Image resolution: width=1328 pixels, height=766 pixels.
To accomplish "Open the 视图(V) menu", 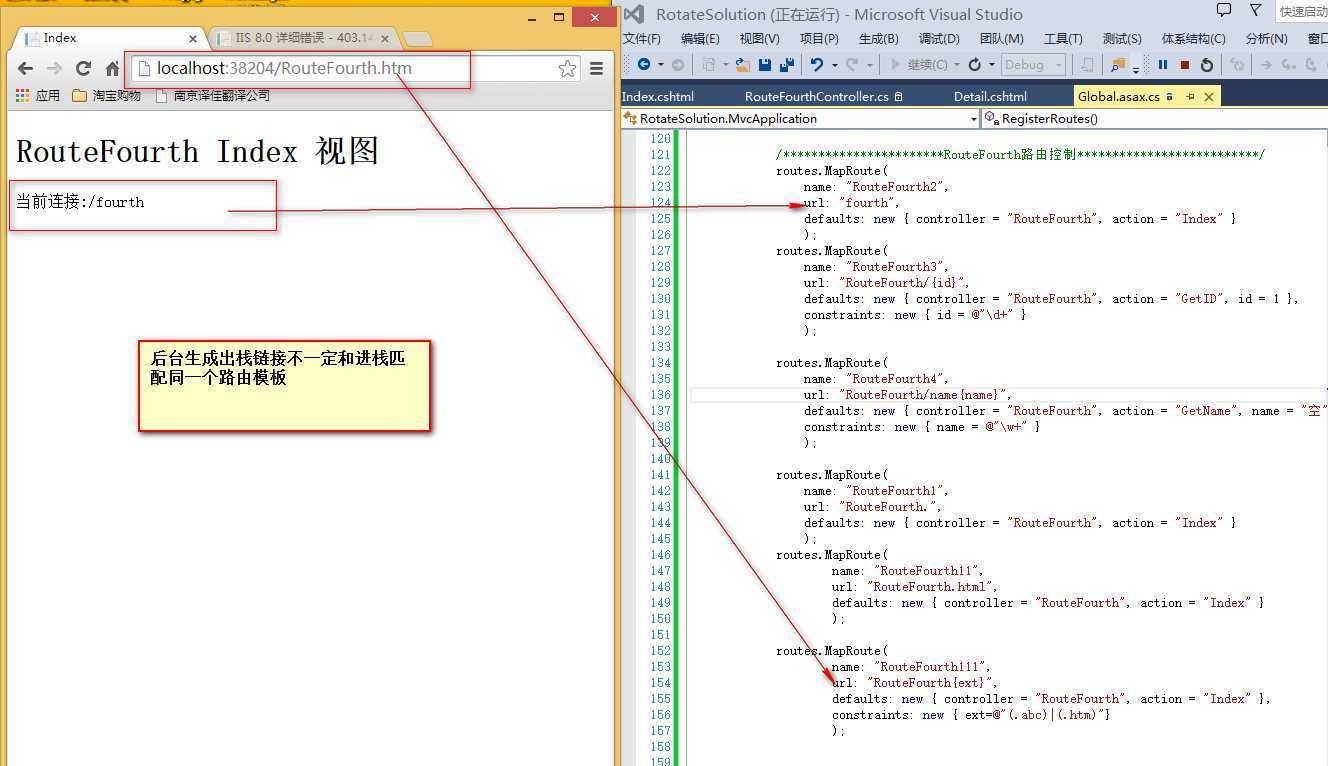I will [x=760, y=38].
